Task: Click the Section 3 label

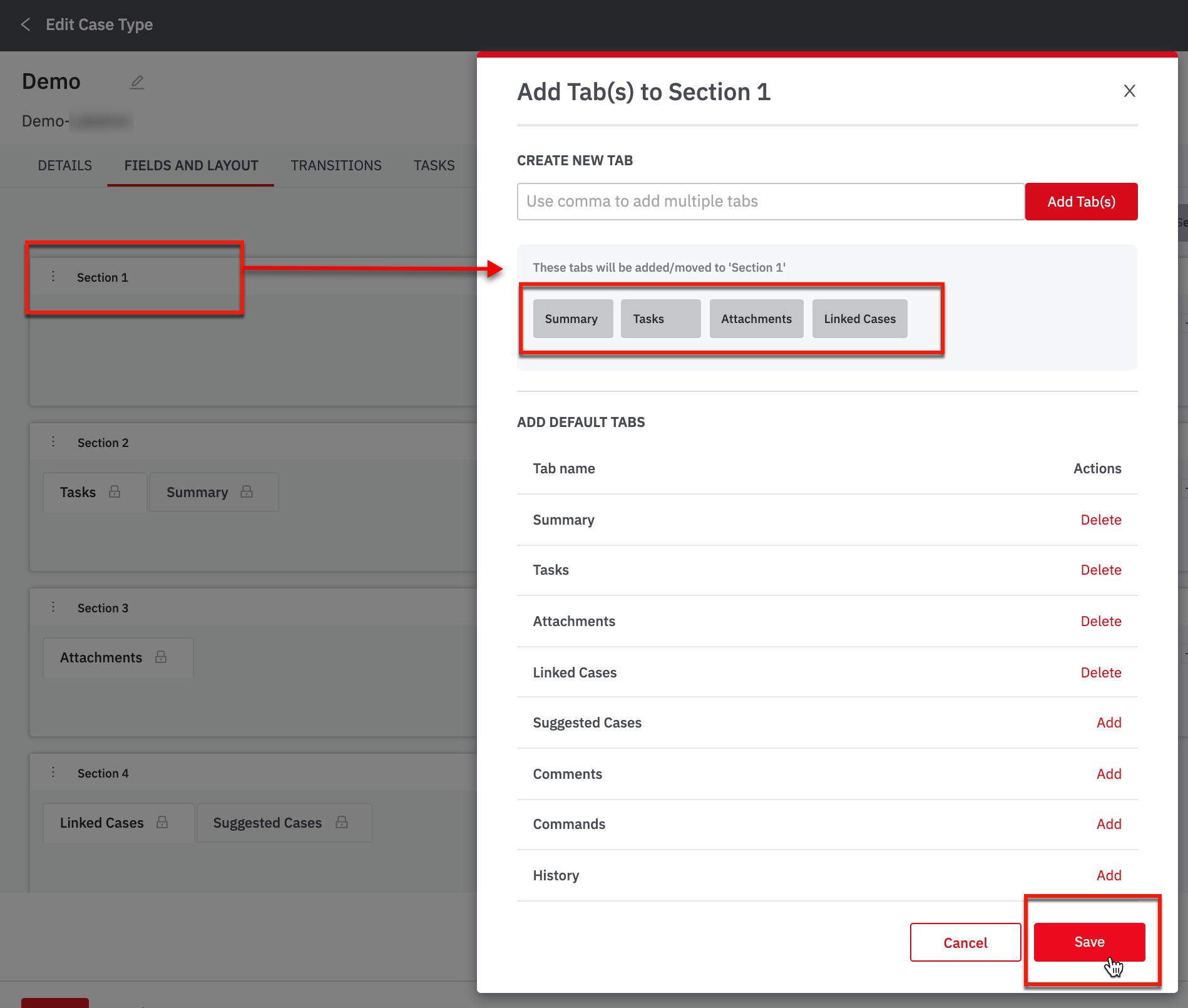Action: click(103, 608)
